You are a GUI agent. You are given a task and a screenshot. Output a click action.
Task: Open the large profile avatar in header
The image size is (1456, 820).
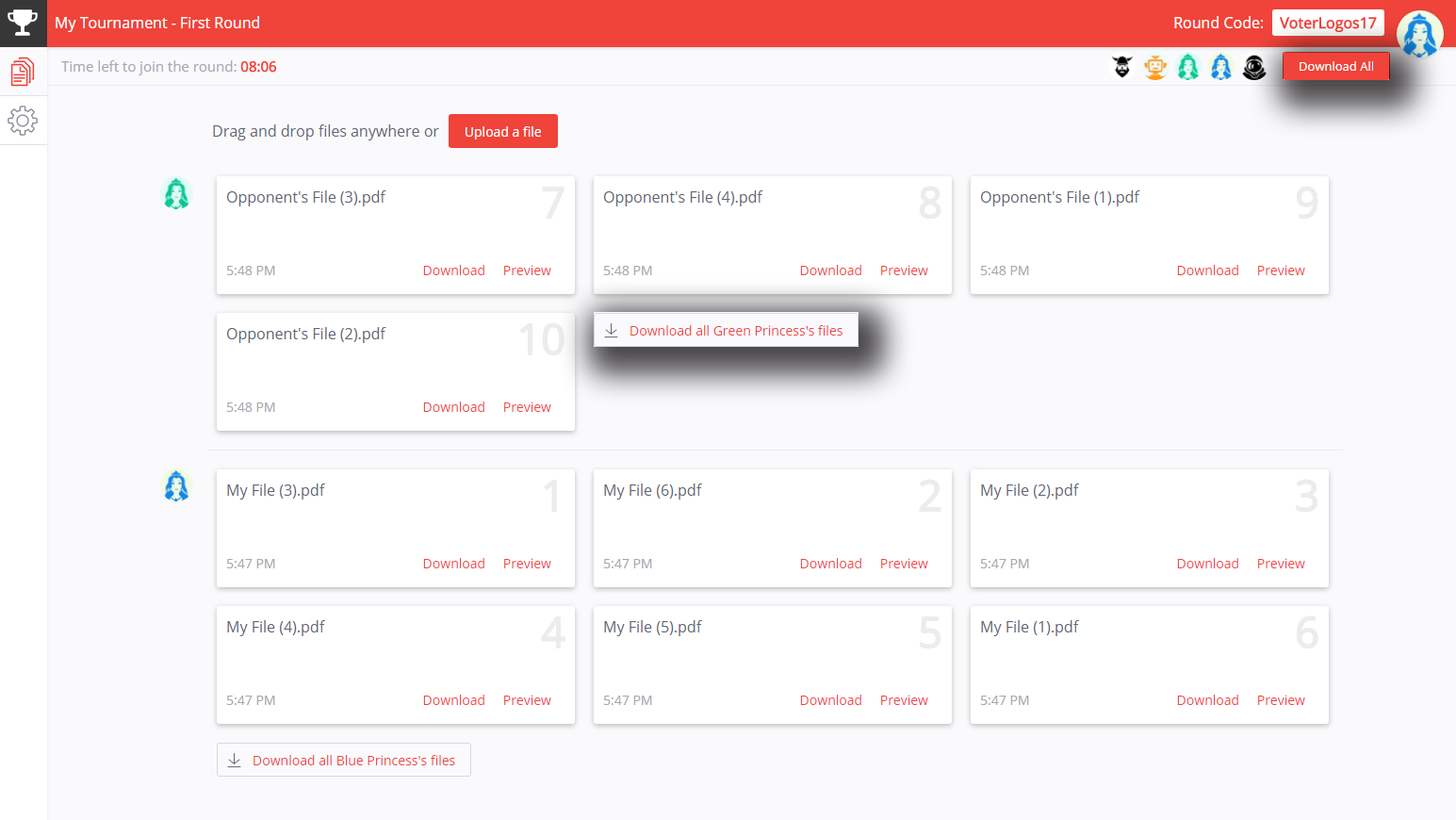(1420, 34)
